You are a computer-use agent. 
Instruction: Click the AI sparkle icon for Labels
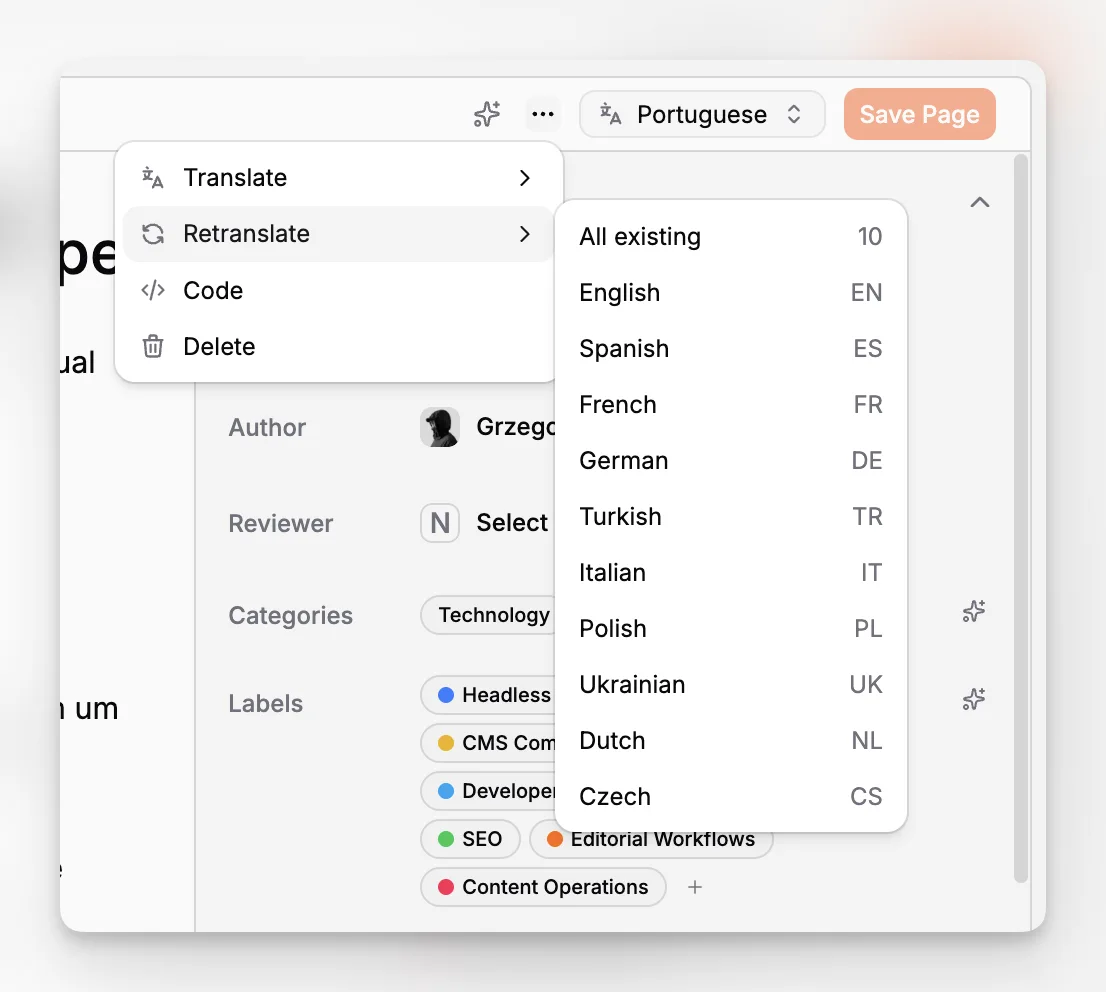974,699
